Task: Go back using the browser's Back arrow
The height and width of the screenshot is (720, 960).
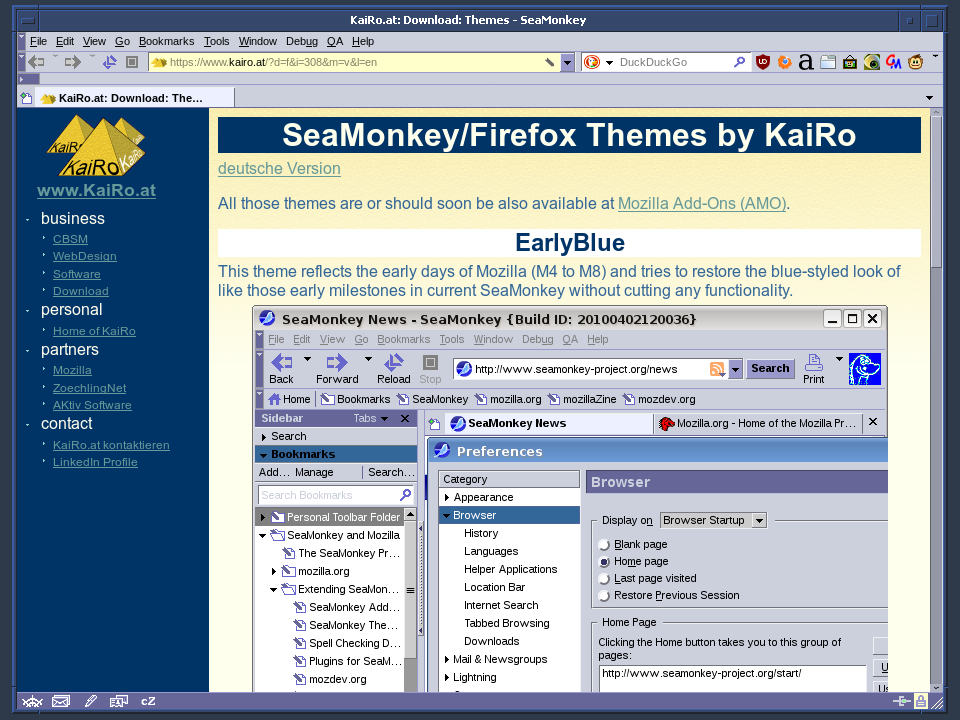Action: 37,62
